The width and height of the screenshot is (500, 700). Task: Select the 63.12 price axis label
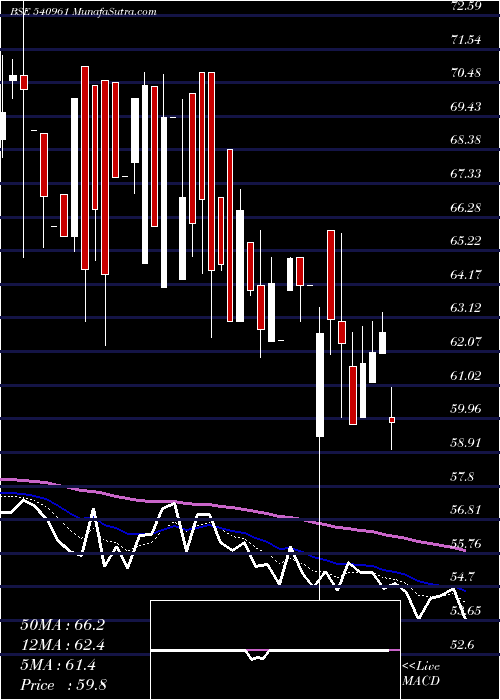466,308
